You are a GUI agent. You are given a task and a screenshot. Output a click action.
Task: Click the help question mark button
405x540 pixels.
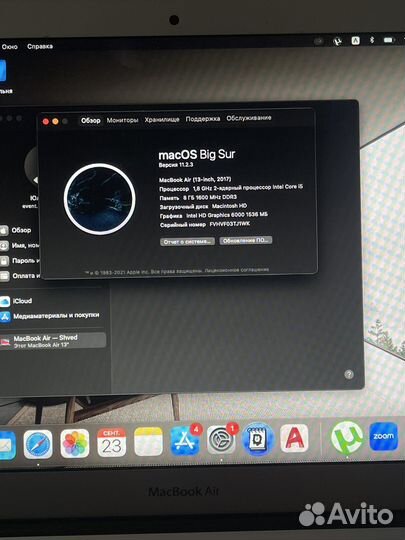pyautogui.click(x=349, y=374)
